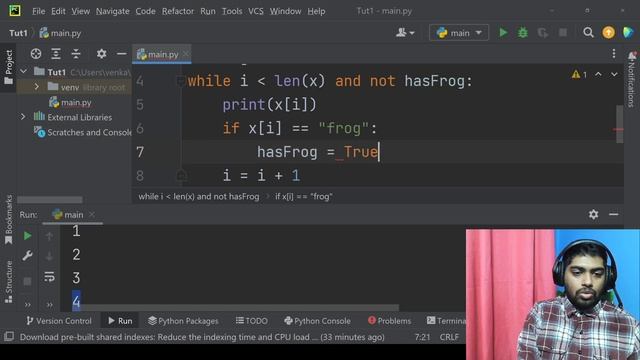
Task: Click Run tool window button in bottom bar
Action: tap(120, 321)
